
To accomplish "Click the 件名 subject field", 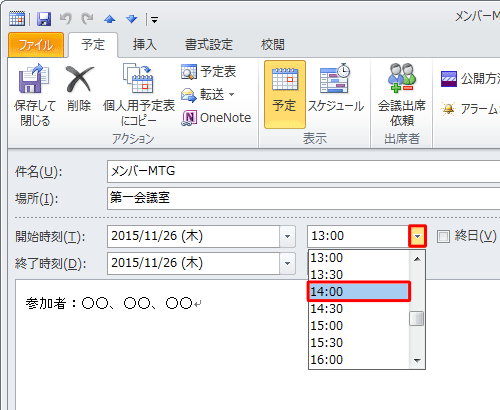I will 303,171.
